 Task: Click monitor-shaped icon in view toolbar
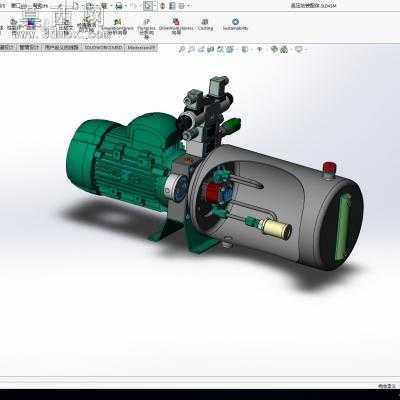(x=298, y=50)
